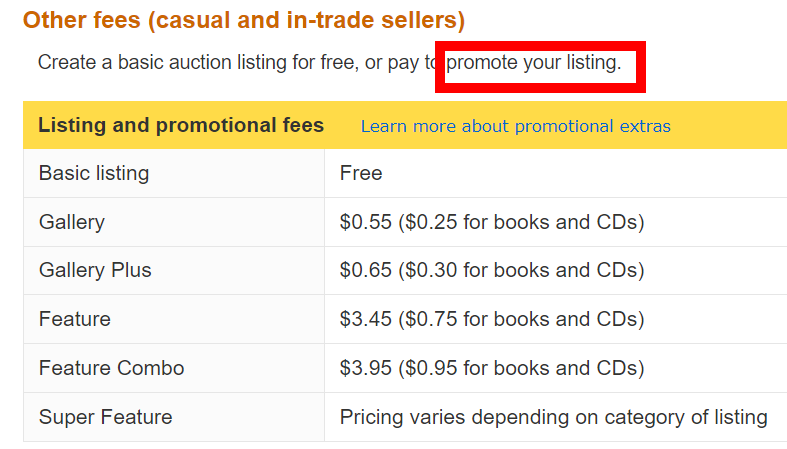This screenshot has height=449, width=787.
Task: Click the "$0.30 for books and CDs" note
Action: 521,270
